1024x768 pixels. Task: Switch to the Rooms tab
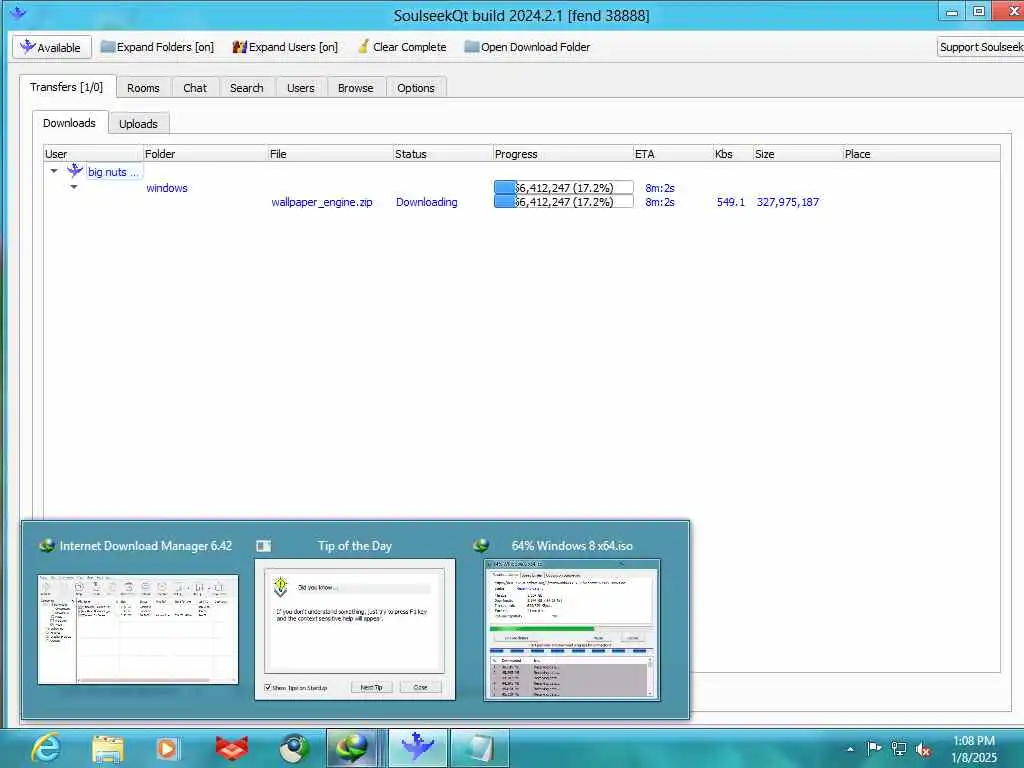143,88
